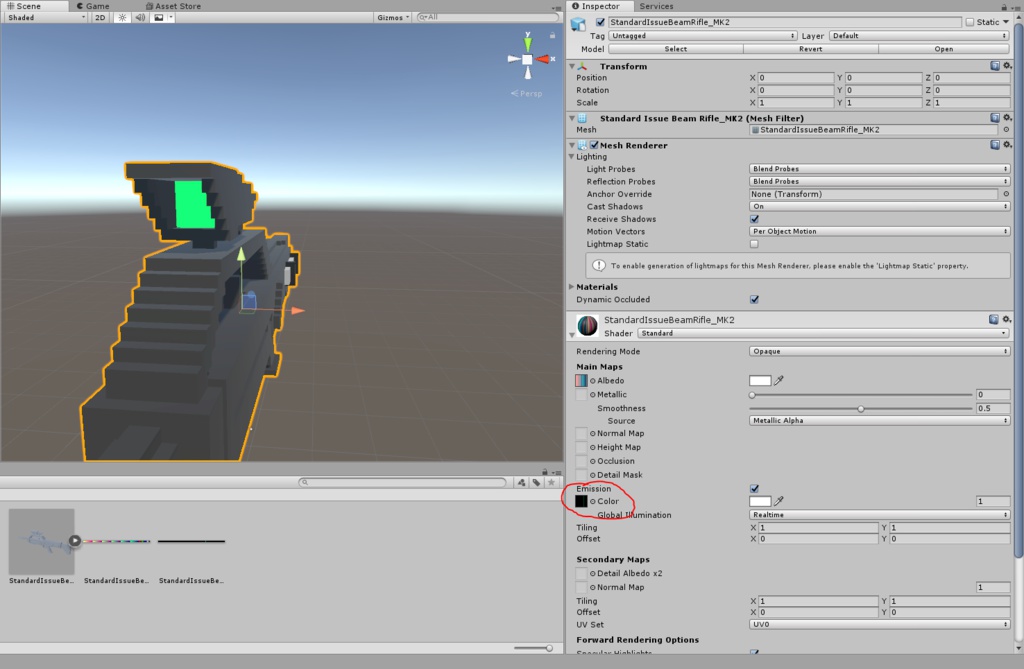The image size is (1024, 669).
Task: Open the Layer dropdown
Action: click(920, 35)
